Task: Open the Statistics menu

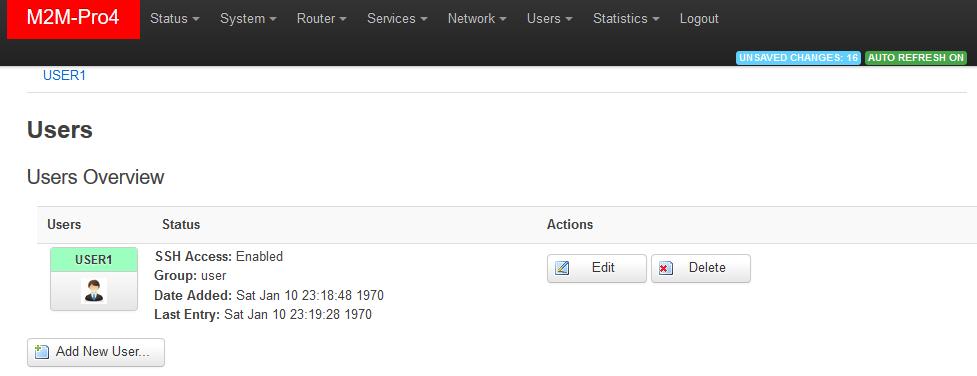Action: tap(626, 19)
